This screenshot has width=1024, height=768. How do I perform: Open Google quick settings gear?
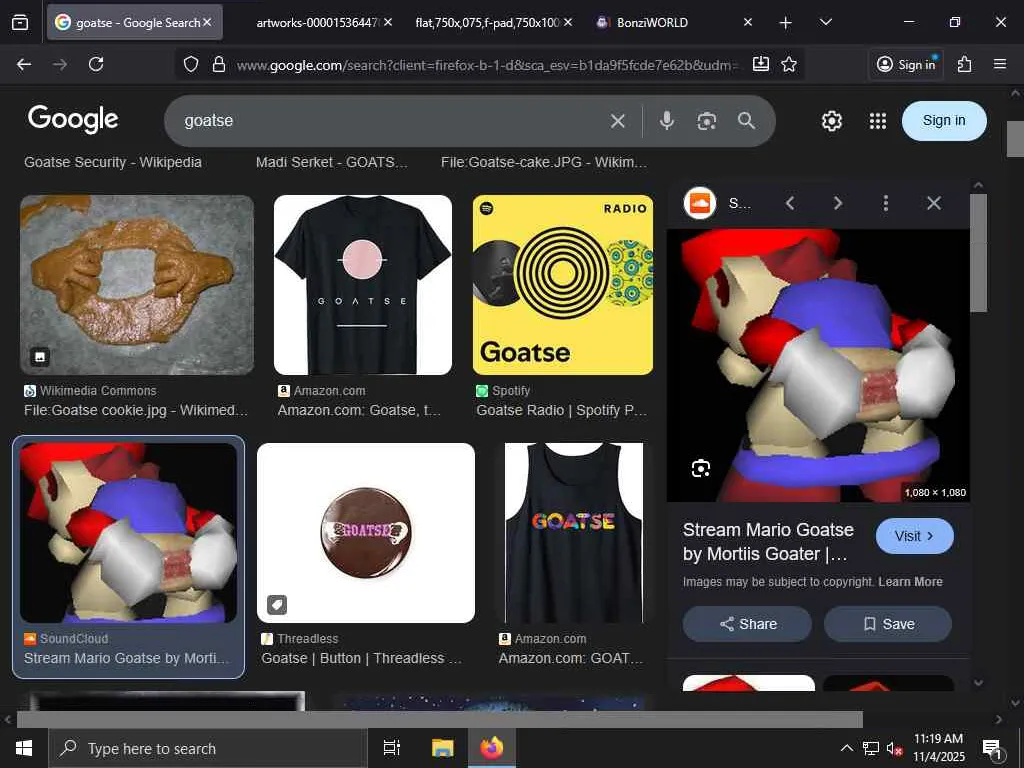point(831,121)
